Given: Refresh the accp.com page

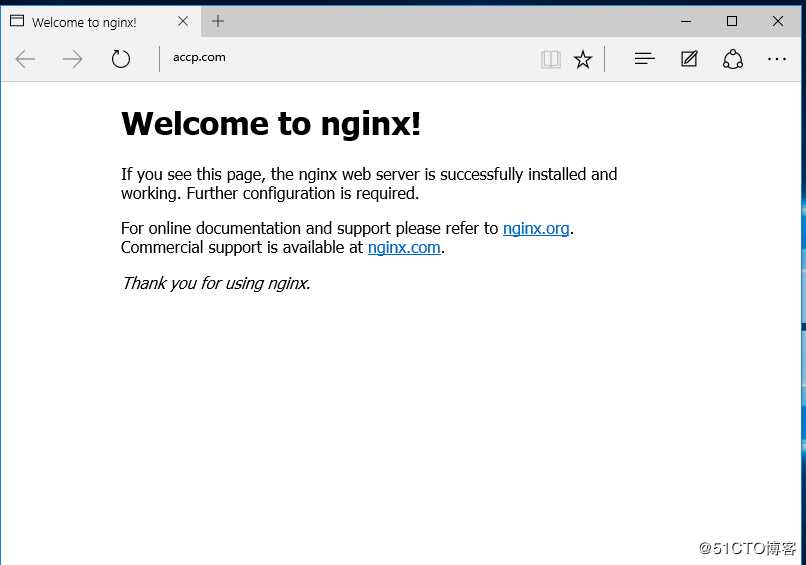Looking at the screenshot, I should pos(121,59).
